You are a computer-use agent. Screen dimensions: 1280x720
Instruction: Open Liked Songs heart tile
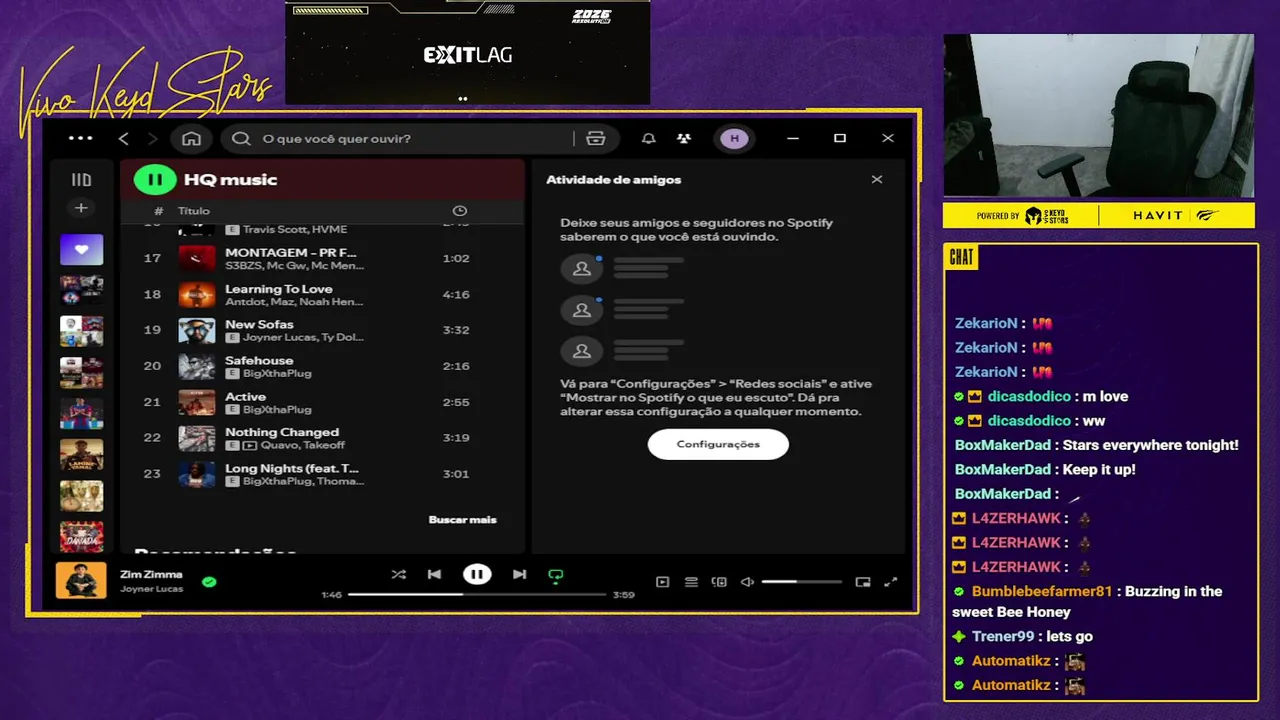pyautogui.click(x=81, y=249)
